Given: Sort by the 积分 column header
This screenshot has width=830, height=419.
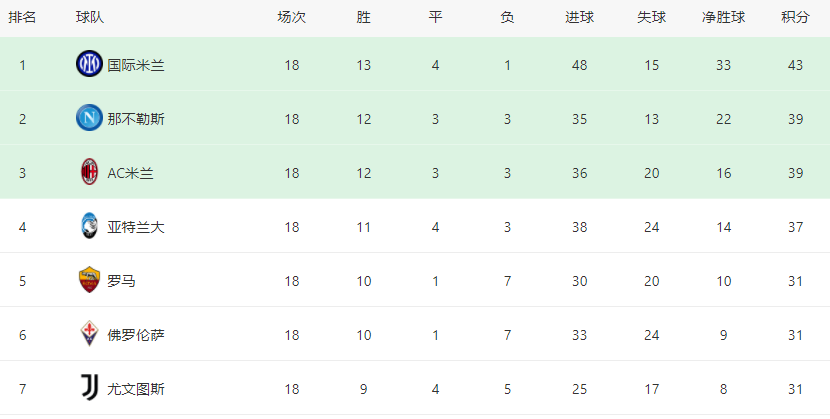Looking at the screenshot, I should [x=795, y=17].
